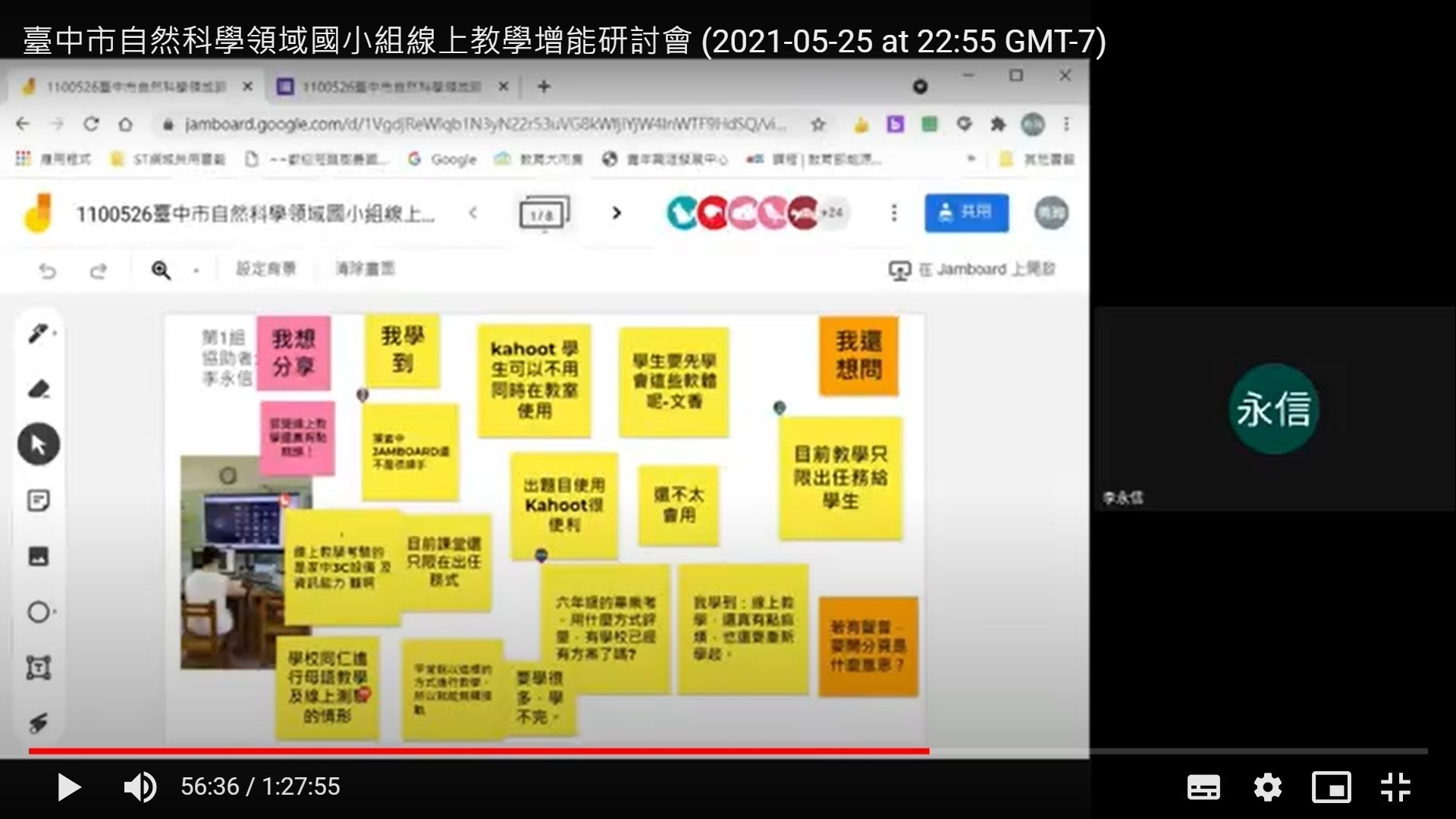Viewport: 1456px width, 819px height.
Task: Toggle the miniplayer mode
Action: [x=1332, y=787]
